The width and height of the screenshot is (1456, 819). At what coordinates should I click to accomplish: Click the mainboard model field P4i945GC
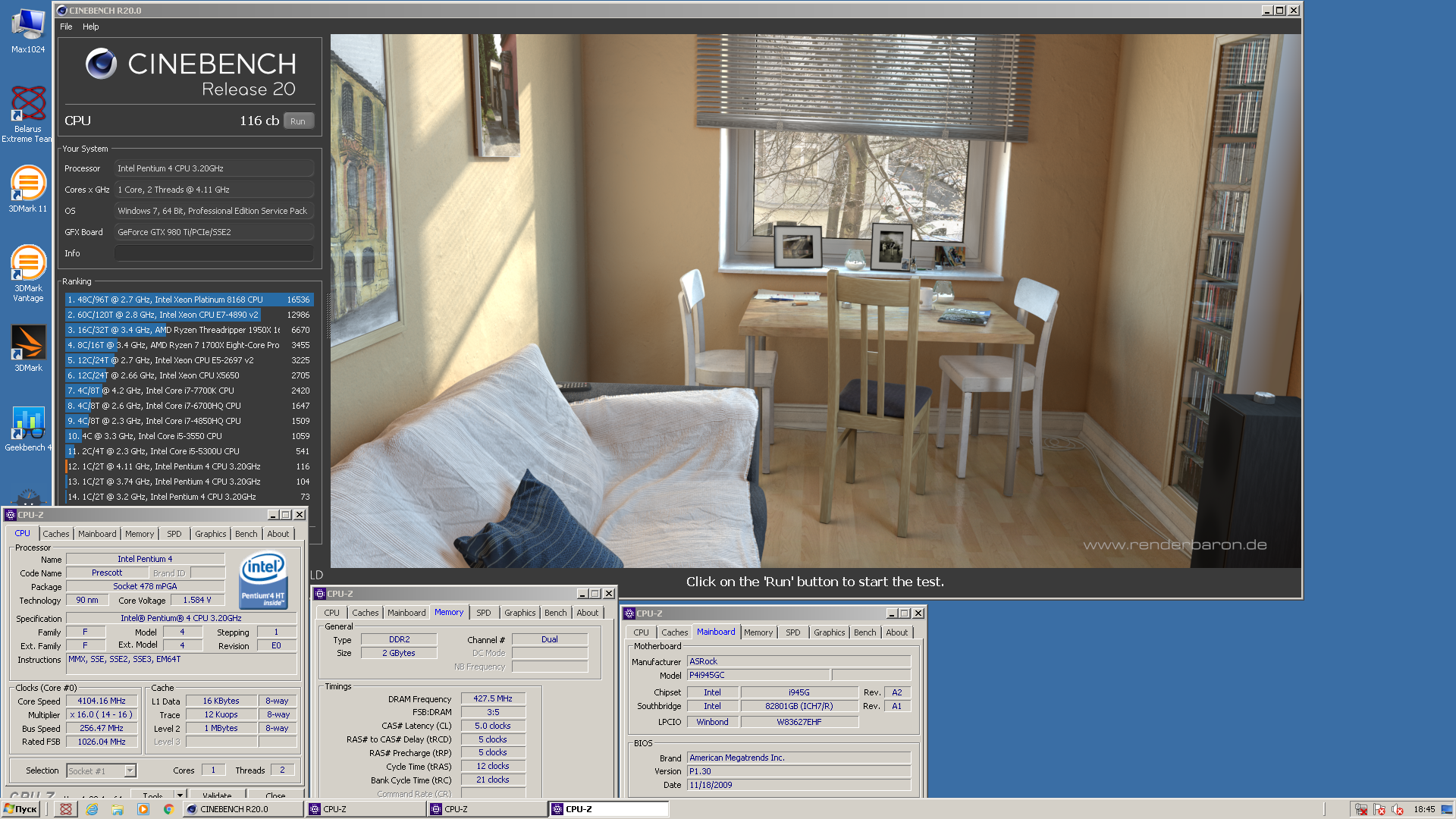pyautogui.click(x=758, y=675)
